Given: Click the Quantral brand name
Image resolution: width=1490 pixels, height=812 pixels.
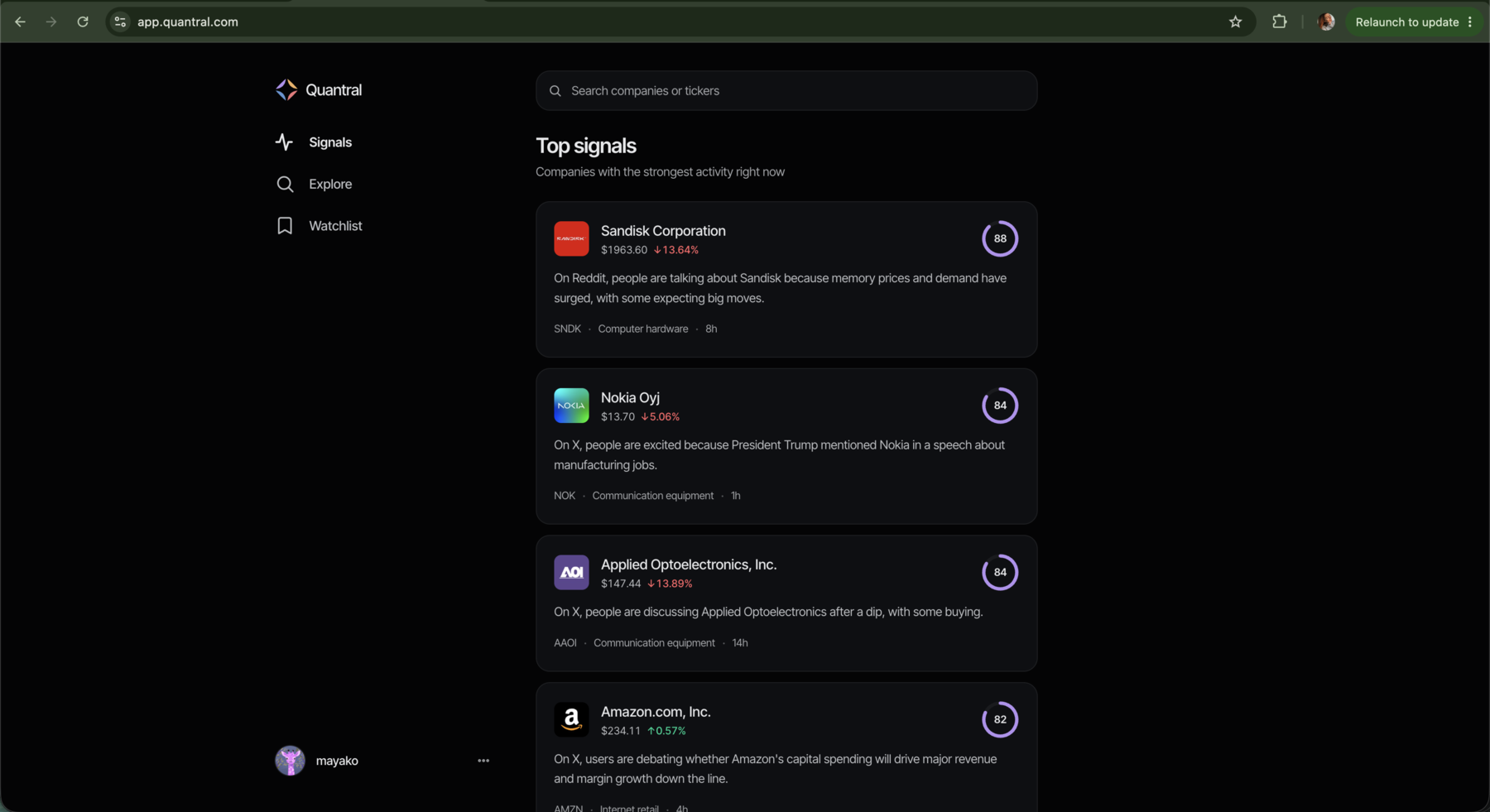Looking at the screenshot, I should [334, 89].
